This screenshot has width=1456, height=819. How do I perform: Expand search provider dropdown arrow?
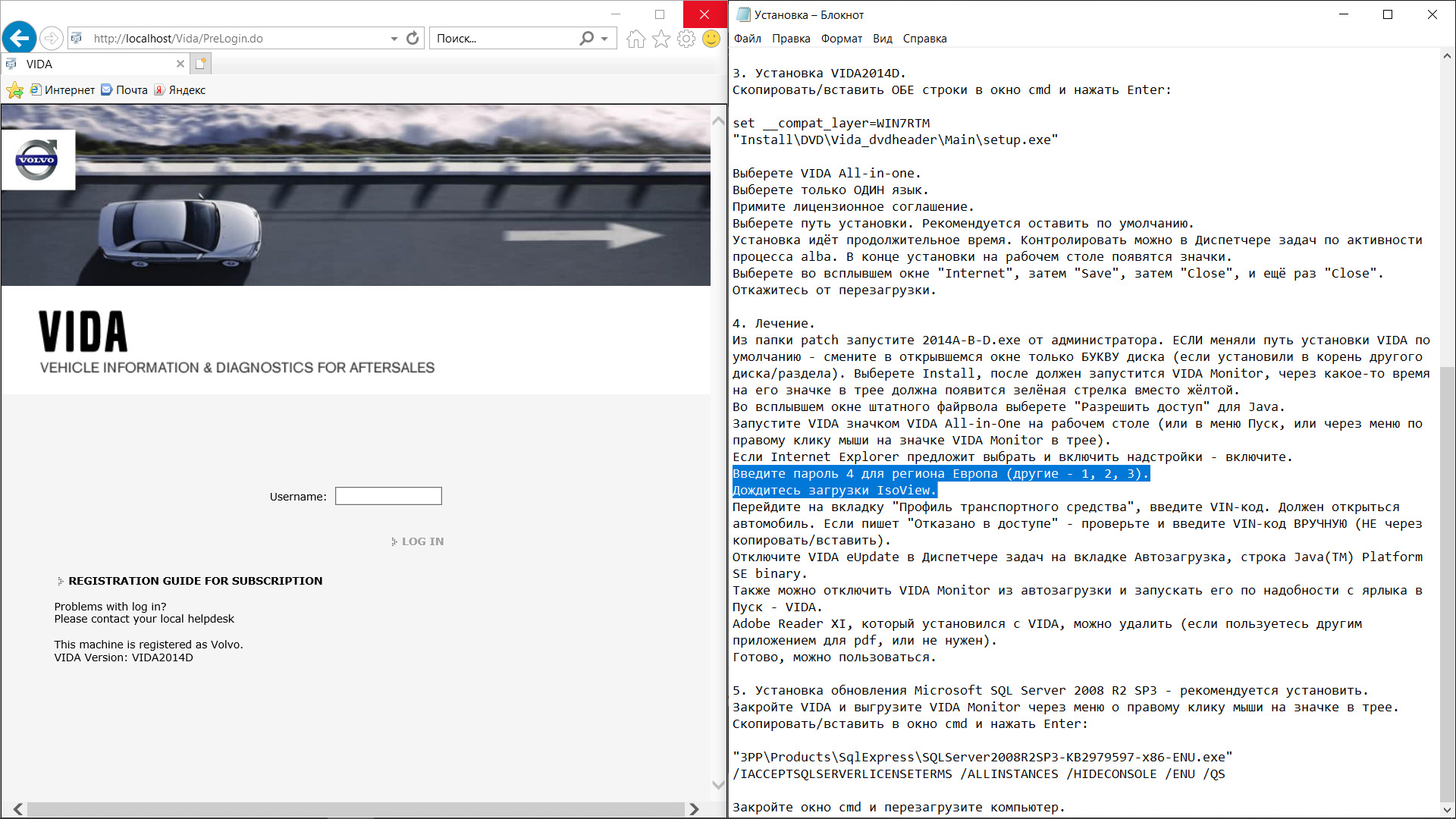pos(604,39)
